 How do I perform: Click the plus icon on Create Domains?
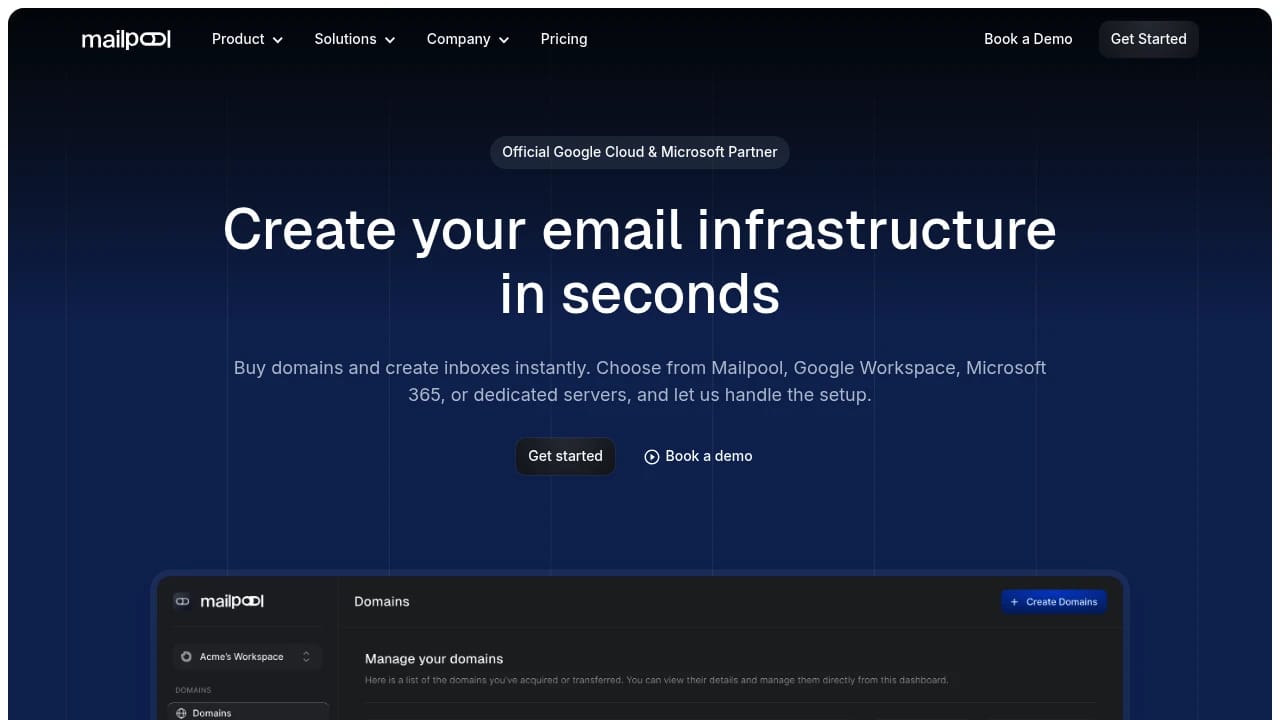coord(1014,602)
